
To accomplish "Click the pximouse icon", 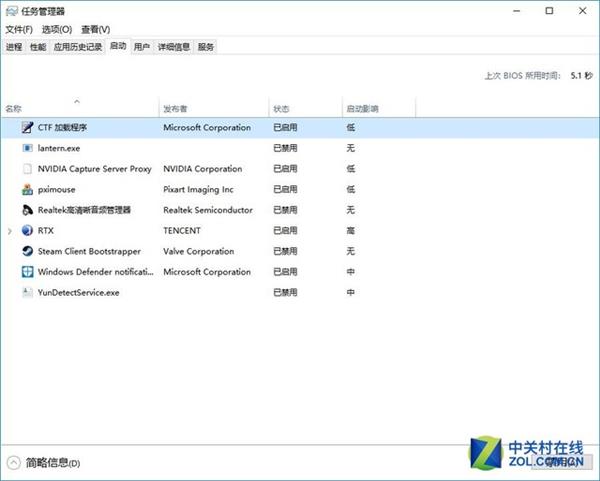I will point(27,189).
